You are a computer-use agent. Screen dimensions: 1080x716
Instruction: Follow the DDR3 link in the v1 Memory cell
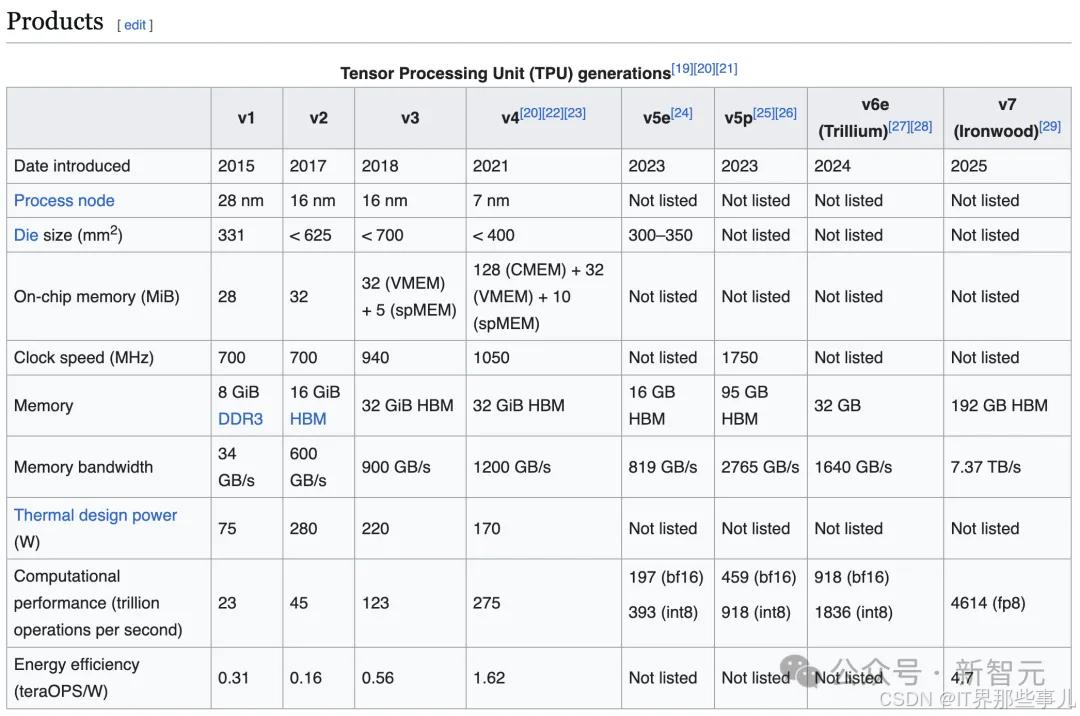[x=240, y=419]
